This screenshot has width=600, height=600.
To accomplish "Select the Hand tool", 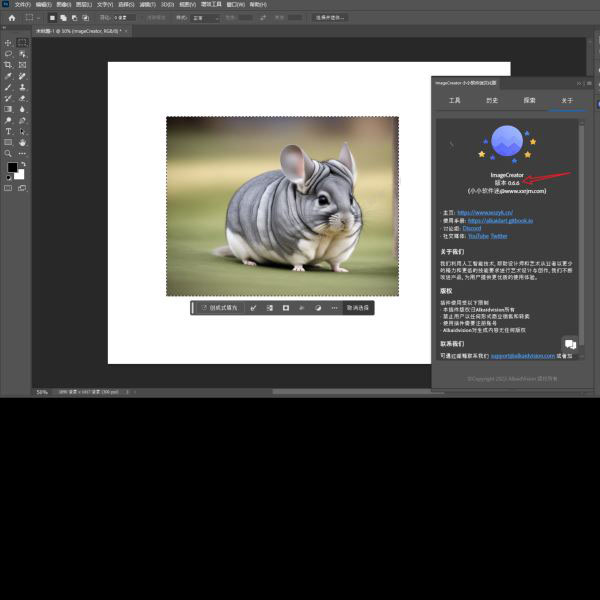I will pos(22,142).
